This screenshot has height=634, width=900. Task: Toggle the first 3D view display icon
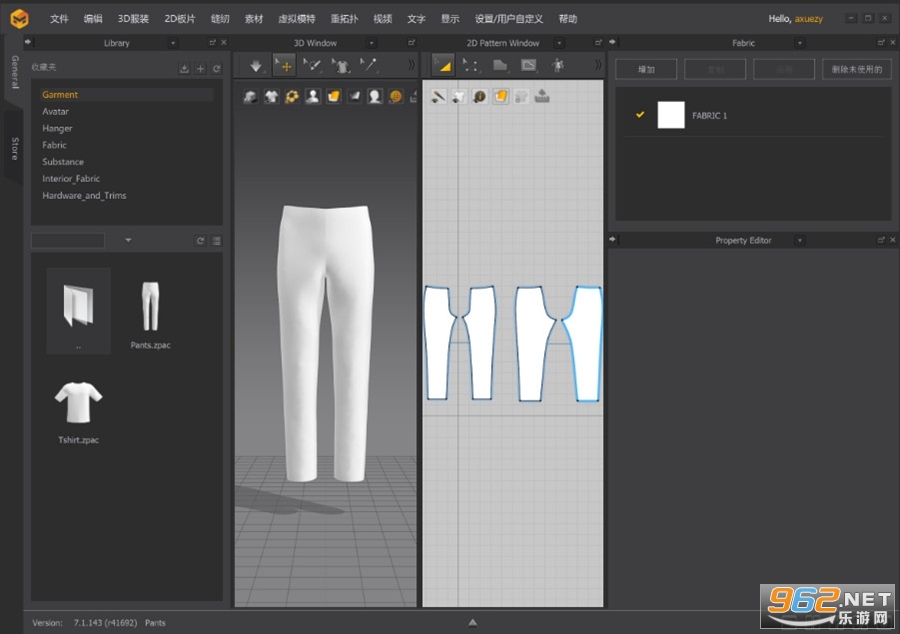(x=250, y=96)
